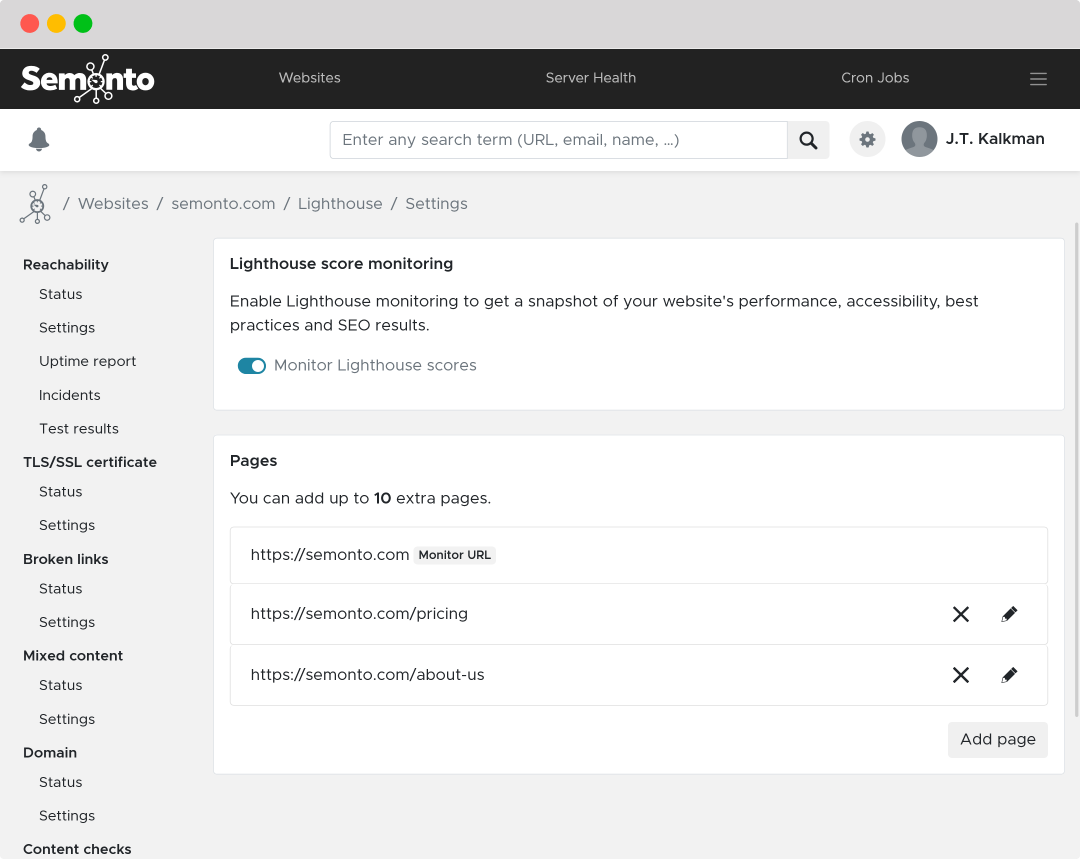Go to semonto.com breadcrumb link
This screenshot has width=1080, height=859.
pos(223,204)
